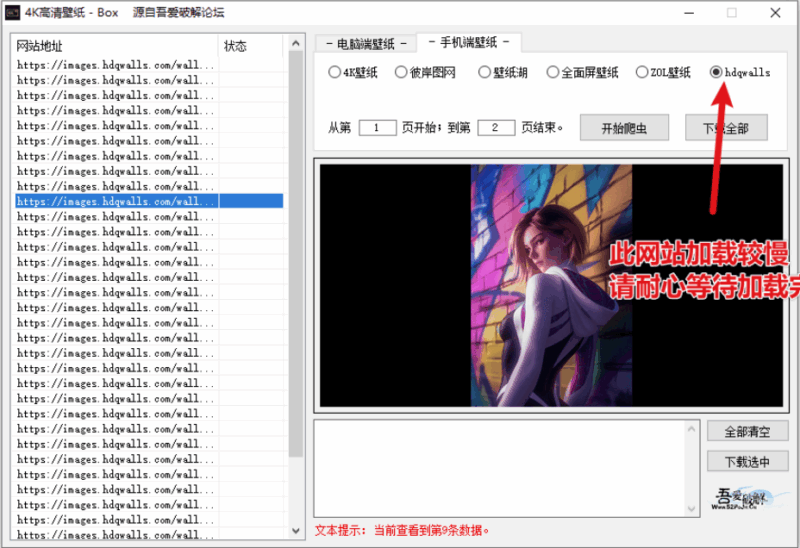This screenshot has height=548, width=800.
Task: Click the first URL in the list
Action: [x=115, y=65]
